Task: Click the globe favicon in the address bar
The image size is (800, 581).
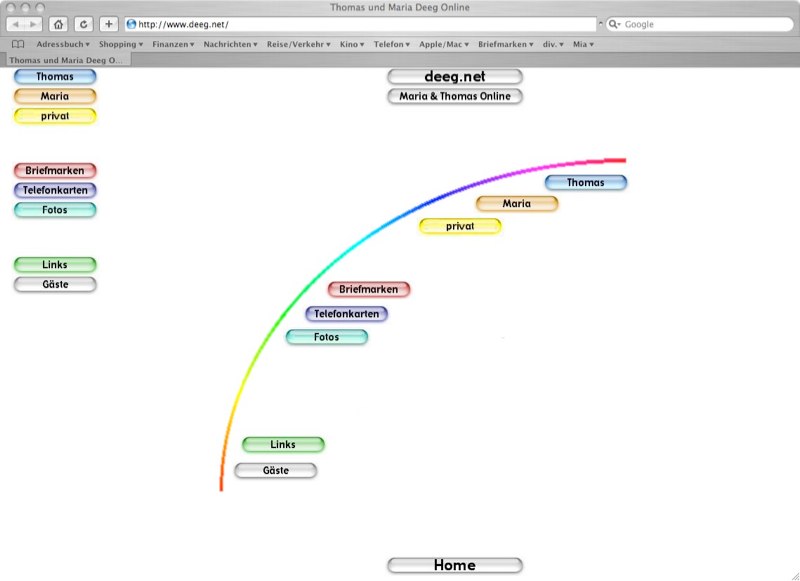Action: [x=131, y=24]
